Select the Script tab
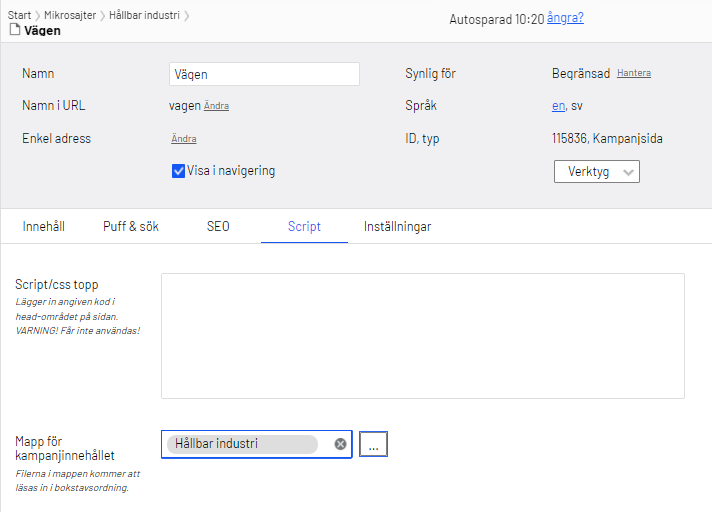This screenshot has height=512, width=712. (x=304, y=227)
